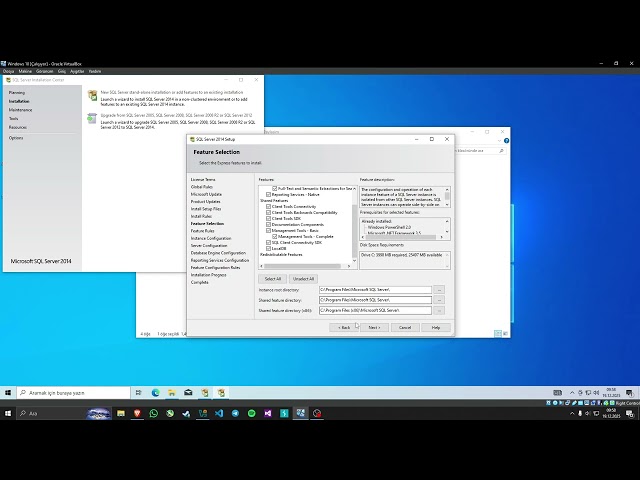Click host microphone tray icon
Viewport: 640px width, 480px height.
click(580, 413)
